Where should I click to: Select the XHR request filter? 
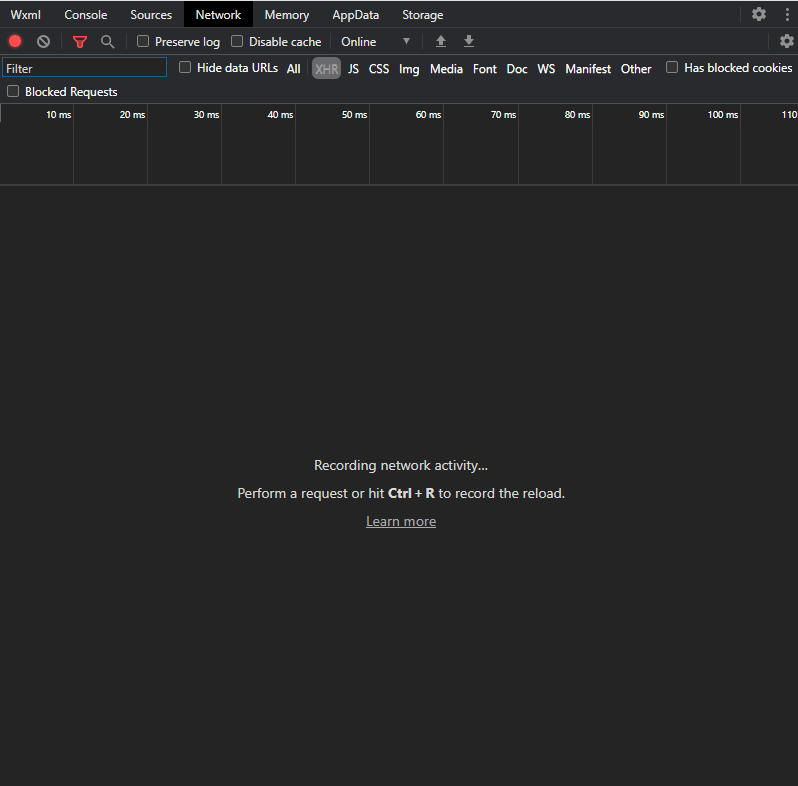tap(326, 69)
